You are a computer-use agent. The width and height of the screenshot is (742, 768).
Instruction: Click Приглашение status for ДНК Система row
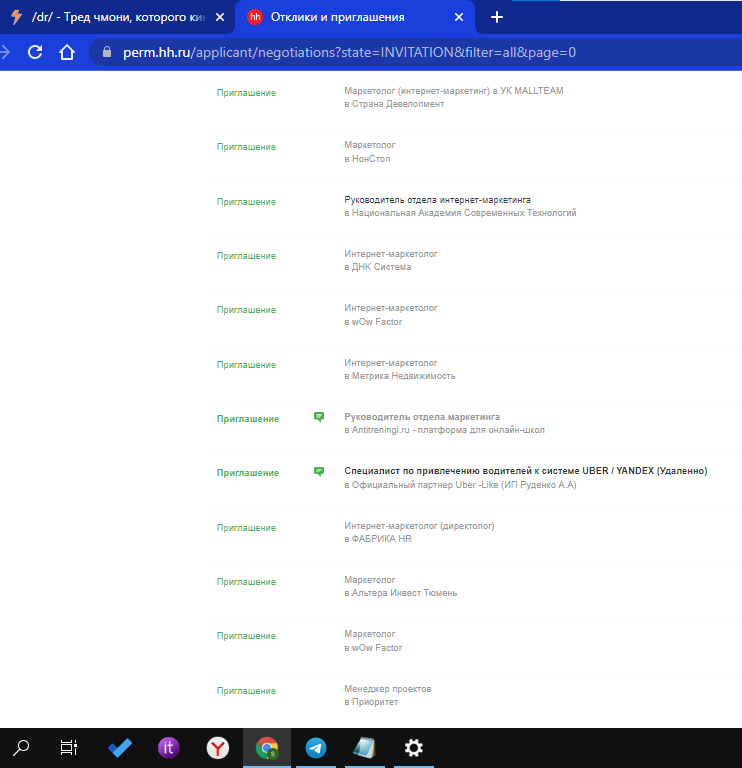pyautogui.click(x=246, y=256)
